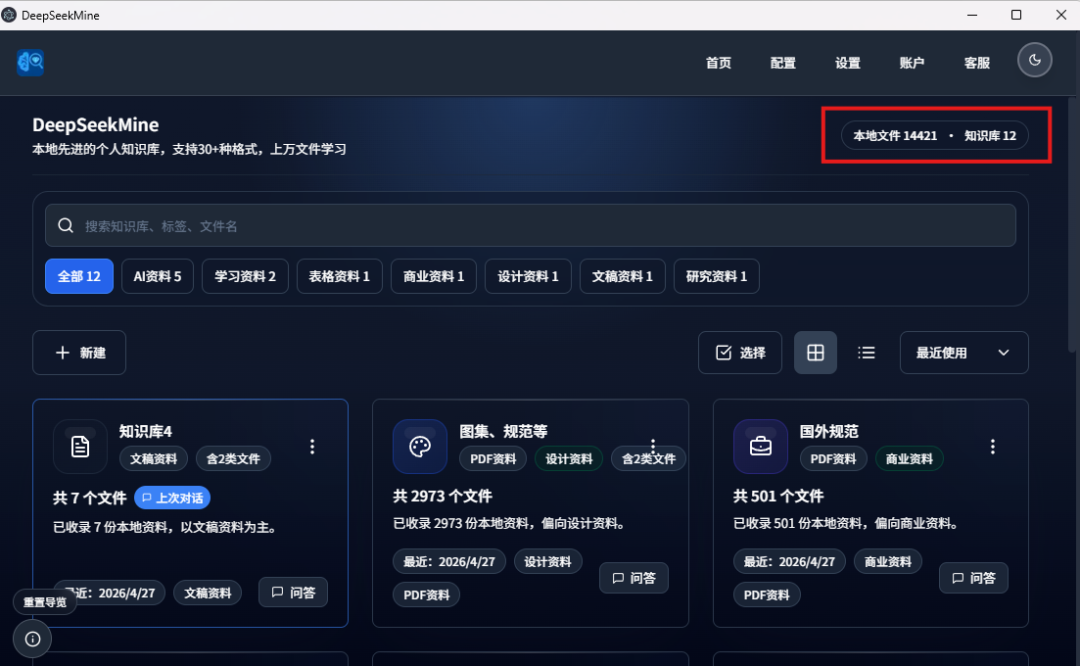This screenshot has width=1080, height=666.
Task: Click 最近: 2026/4/27 on 国外规范 card
Action: click(789, 561)
